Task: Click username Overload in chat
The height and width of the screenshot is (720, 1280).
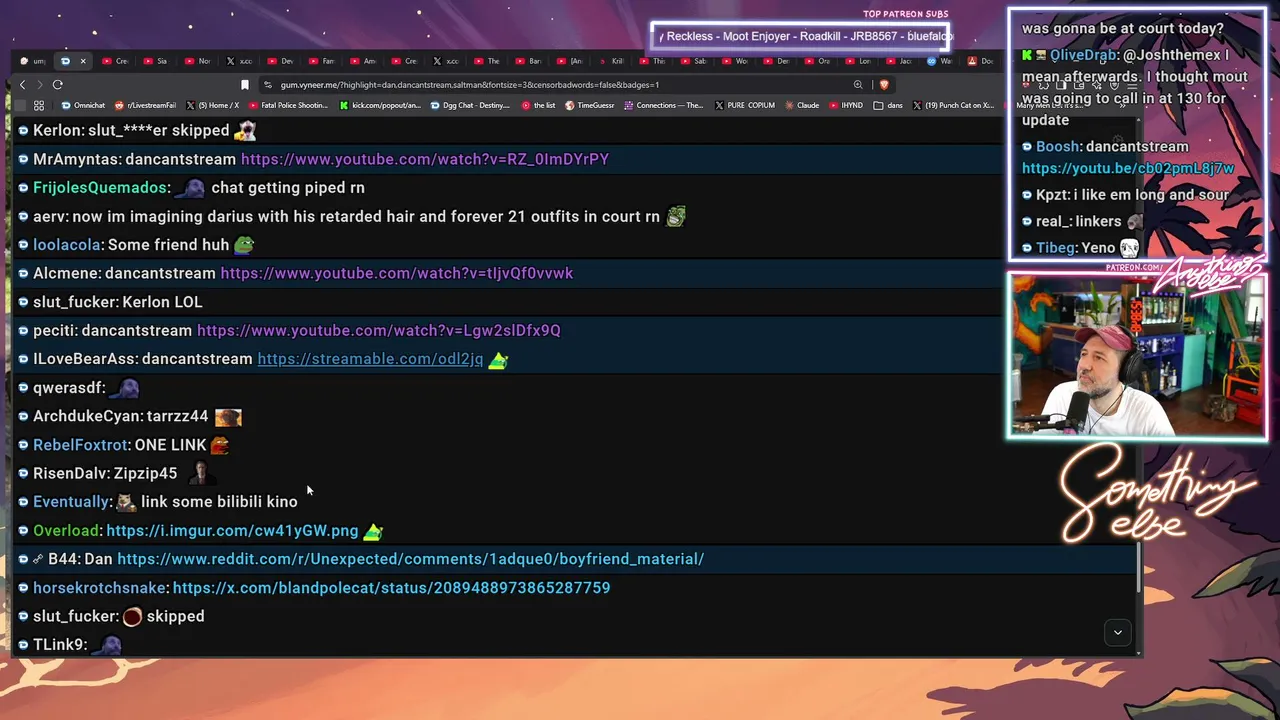Action: click(x=66, y=531)
